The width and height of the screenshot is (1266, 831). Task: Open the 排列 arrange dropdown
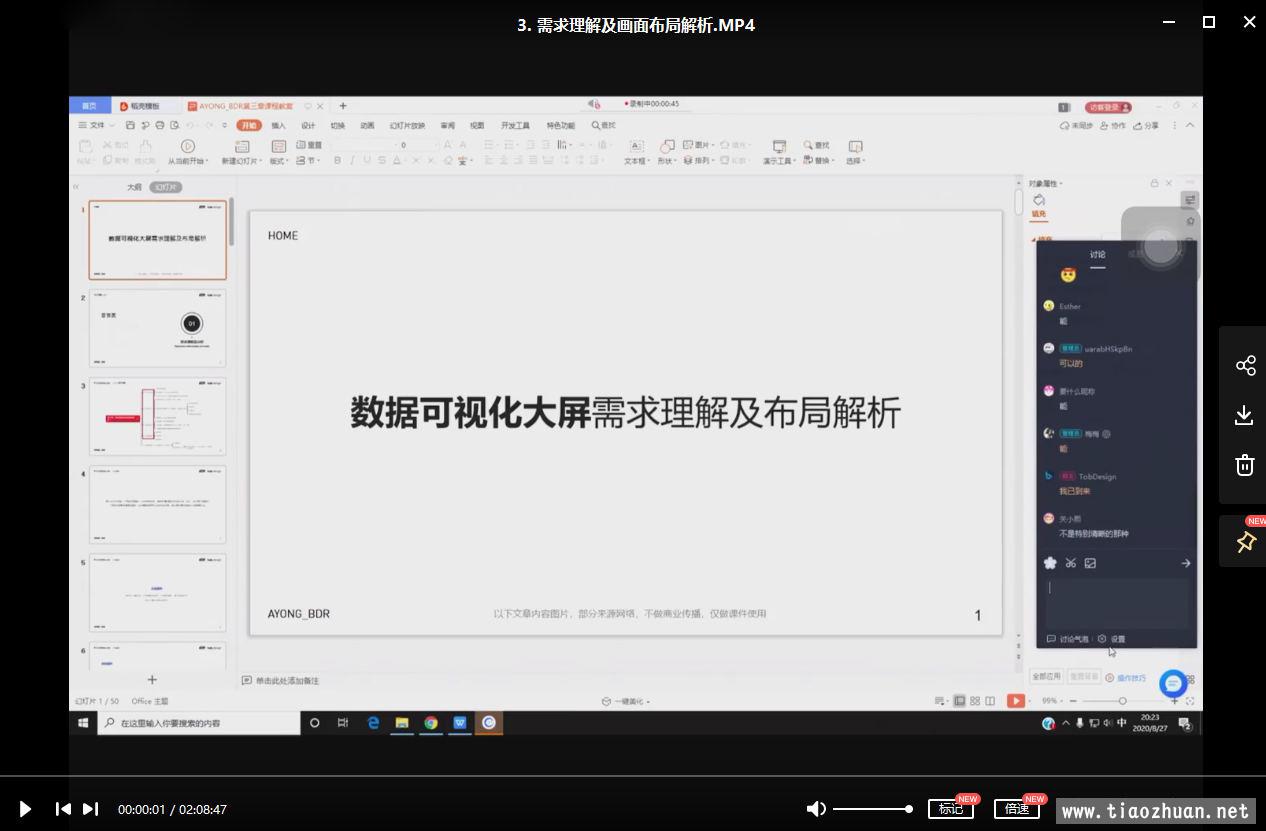(x=699, y=160)
